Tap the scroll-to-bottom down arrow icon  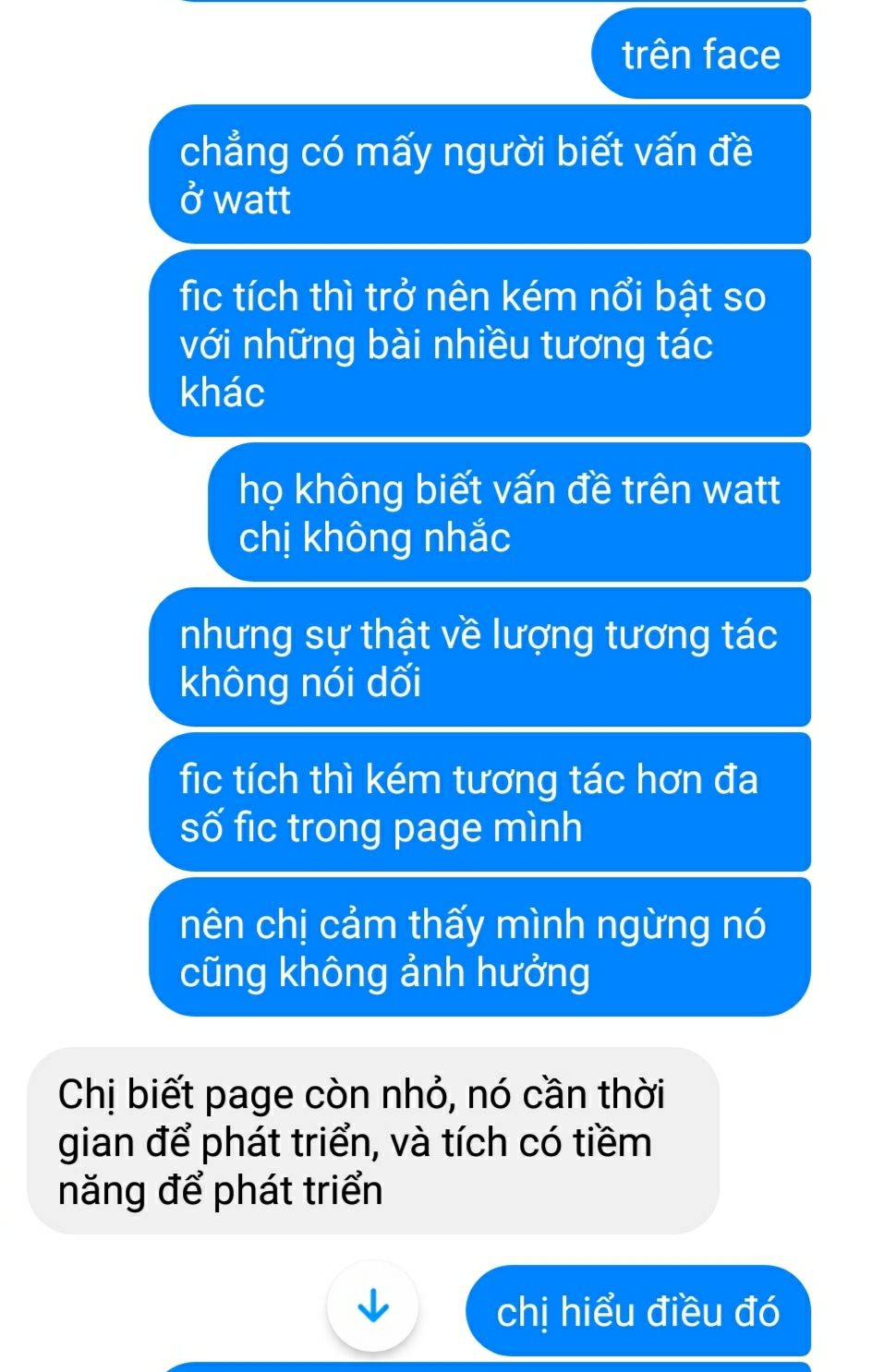click(373, 1306)
